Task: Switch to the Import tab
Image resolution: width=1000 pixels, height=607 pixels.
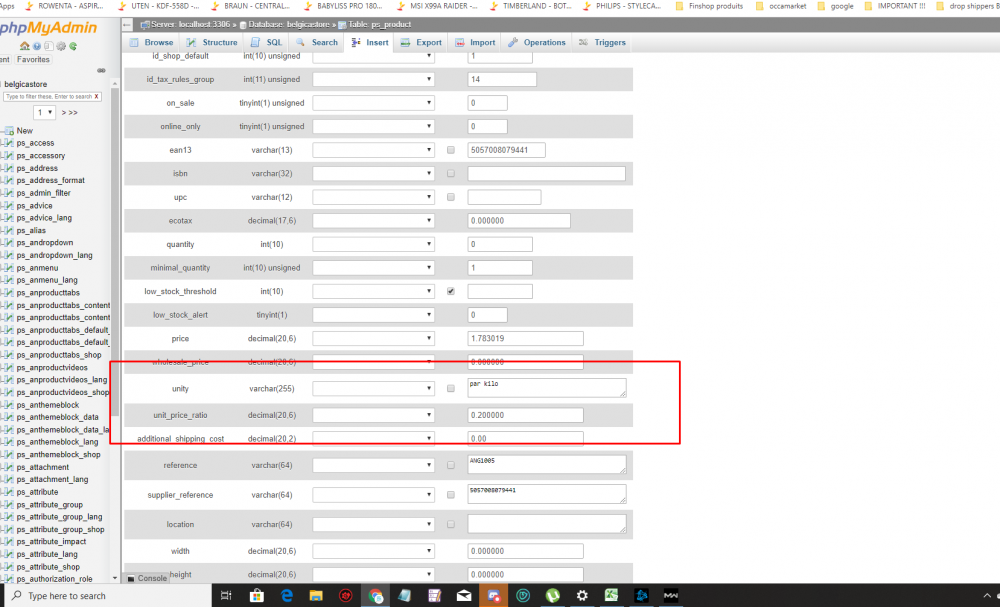Action: 475,43
